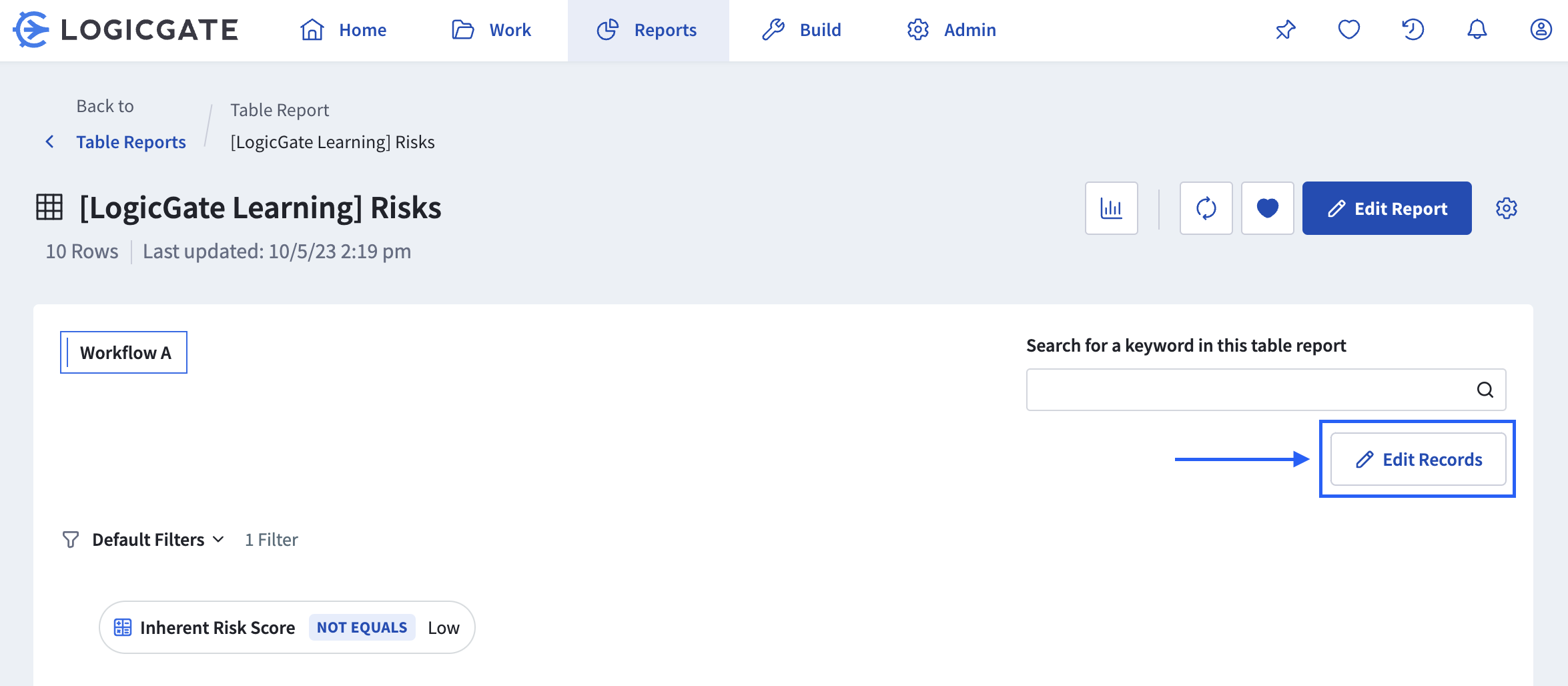
Task: Open the Admin menu
Action: click(951, 30)
